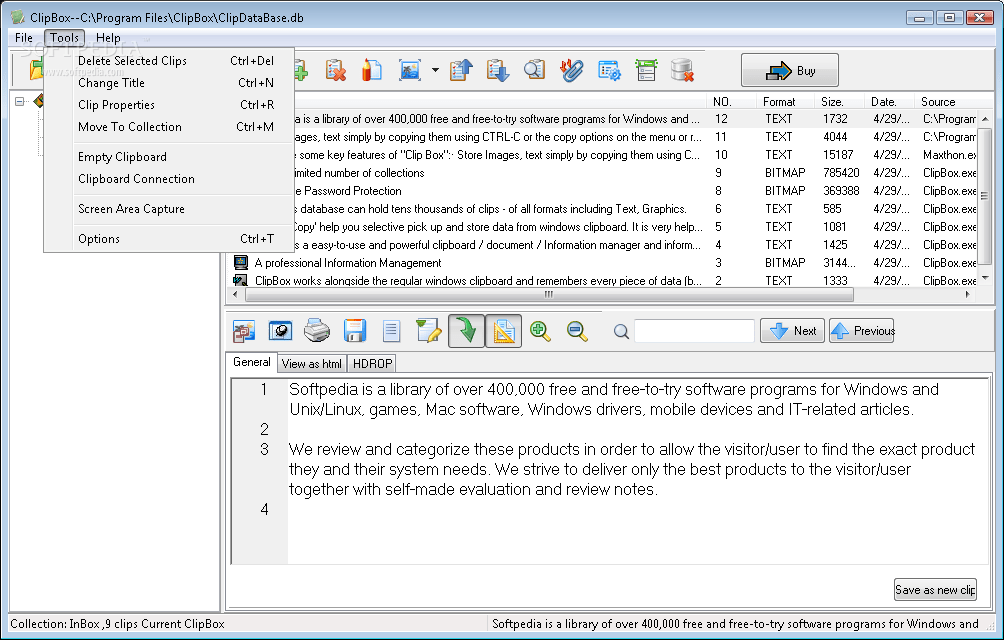The width and height of the screenshot is (1004, 640).
Task: Click the clip list vertical scrollbar up arrow
Action: coord(985,119)
